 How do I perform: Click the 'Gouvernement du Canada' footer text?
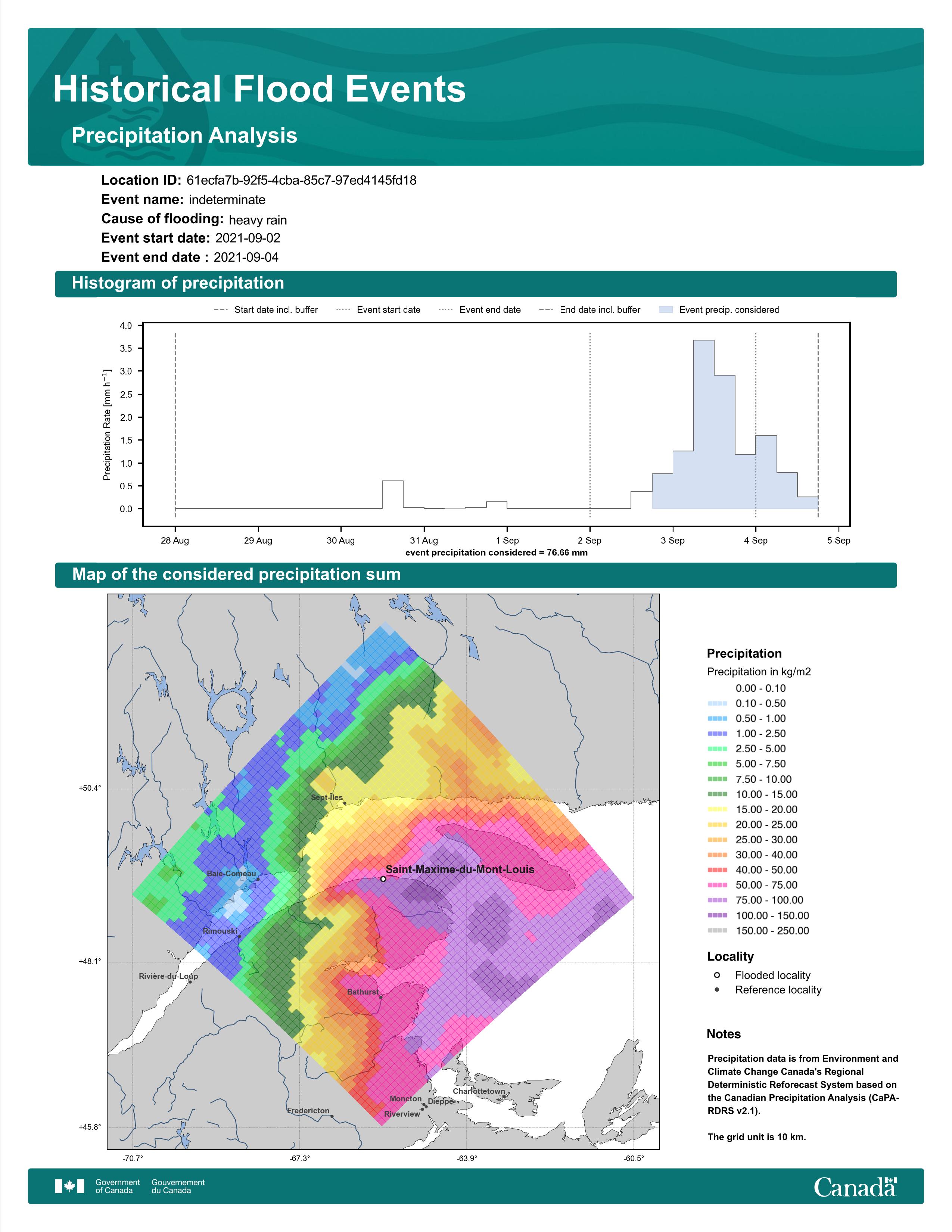(x=178, y=1186)
